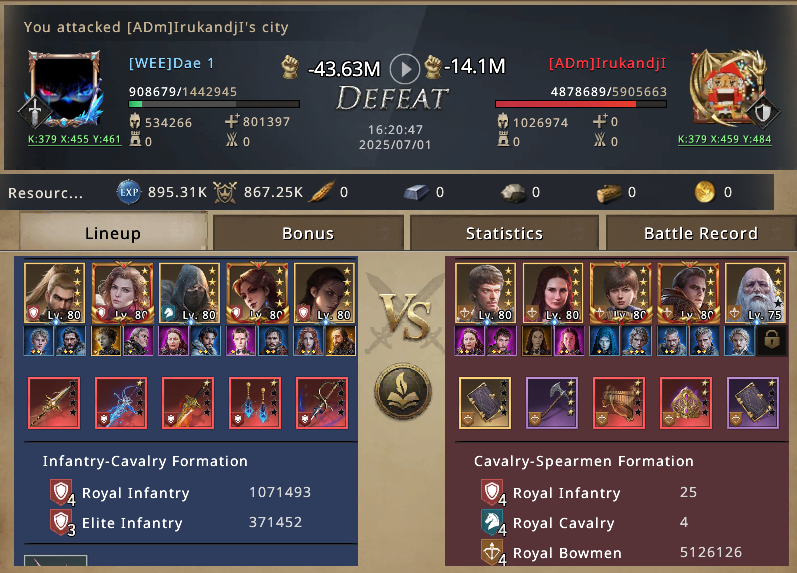The height and width of the screenshot is (573, 797).
Task: View the attacker's sword equipment icon
Action: (54, 403)
